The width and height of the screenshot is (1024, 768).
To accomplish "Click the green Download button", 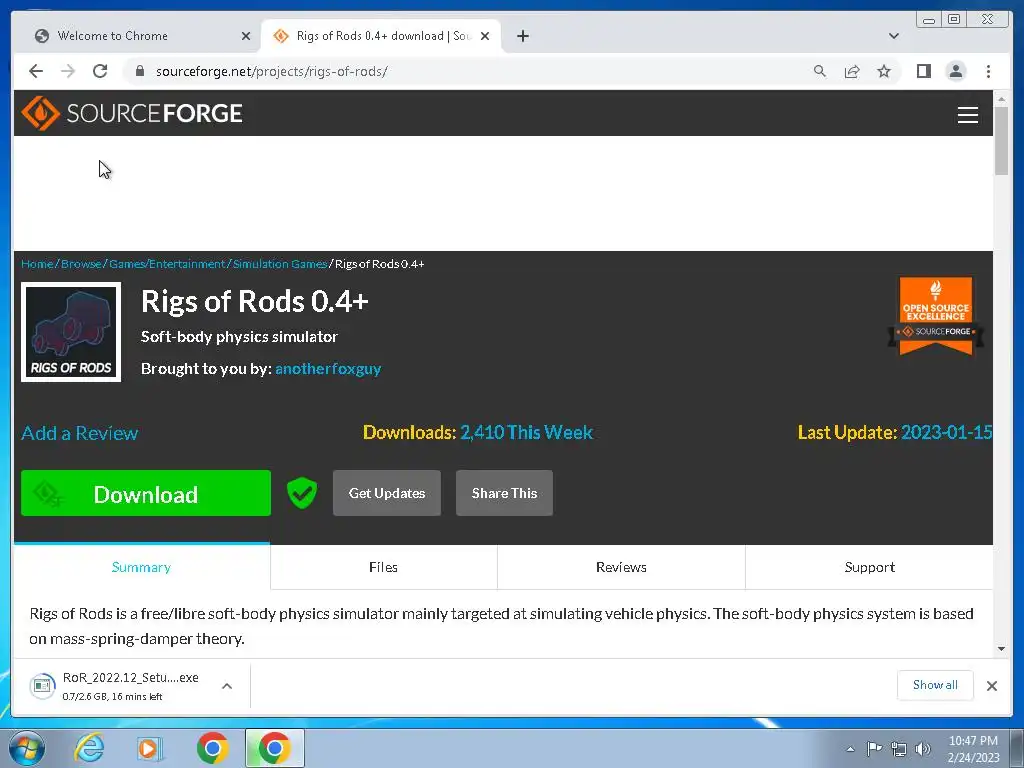I will (x=146, y=493).
